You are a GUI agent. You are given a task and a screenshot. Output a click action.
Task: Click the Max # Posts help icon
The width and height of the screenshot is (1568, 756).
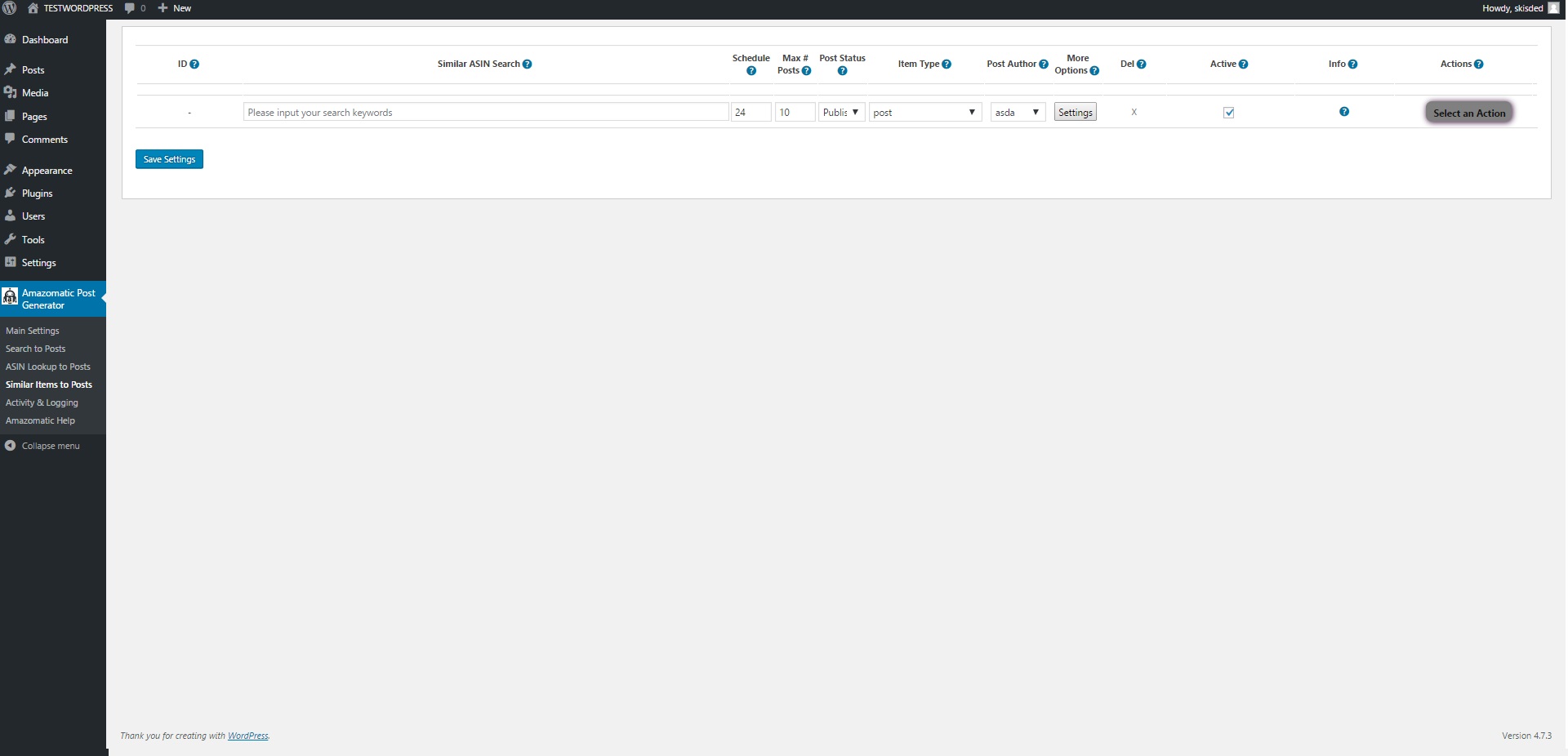point(807,71)
